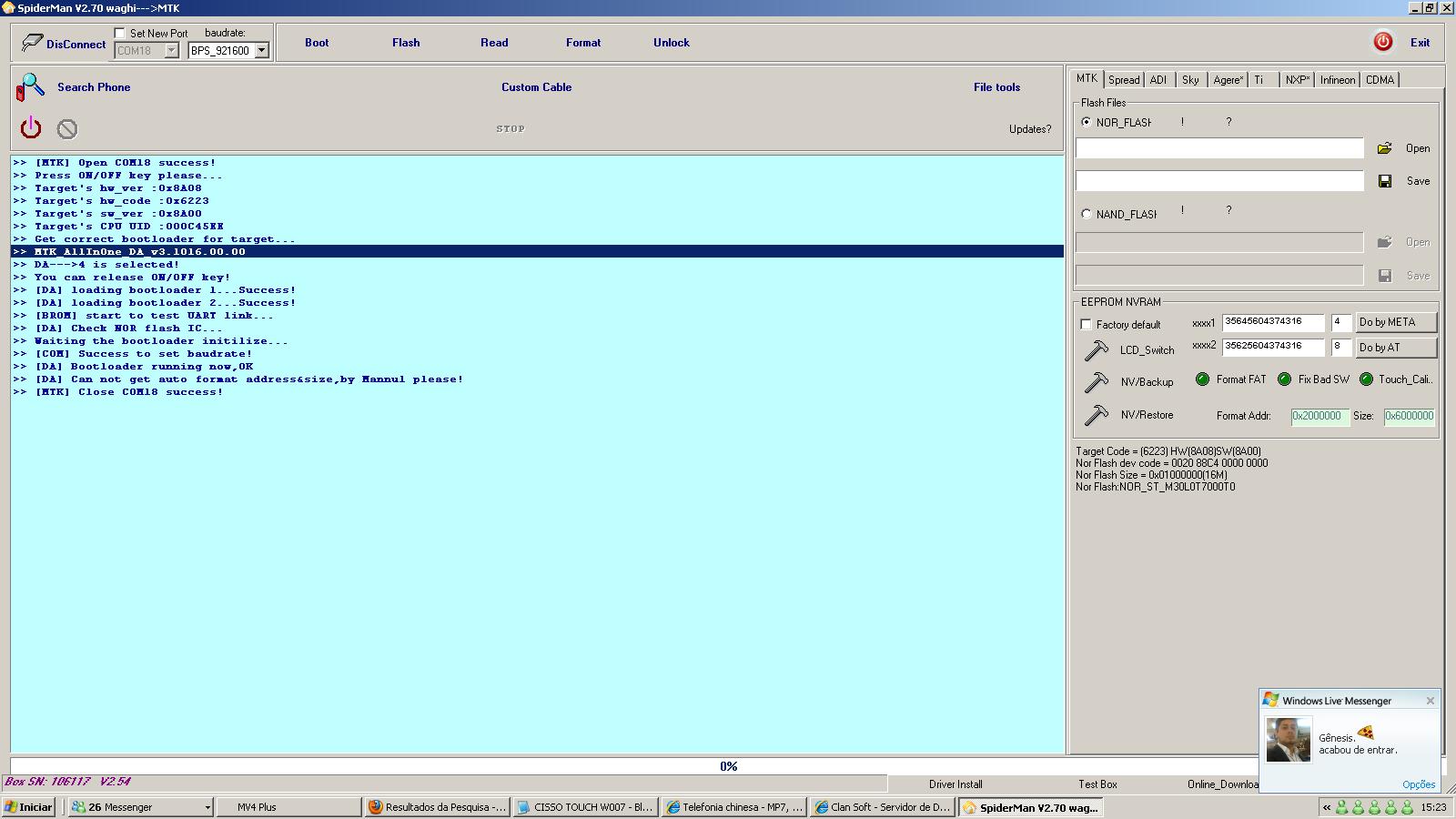Viewport: 1456px width, 819px height.
Task: Click the Touch_Cali green indicator
Action: 1366,379
